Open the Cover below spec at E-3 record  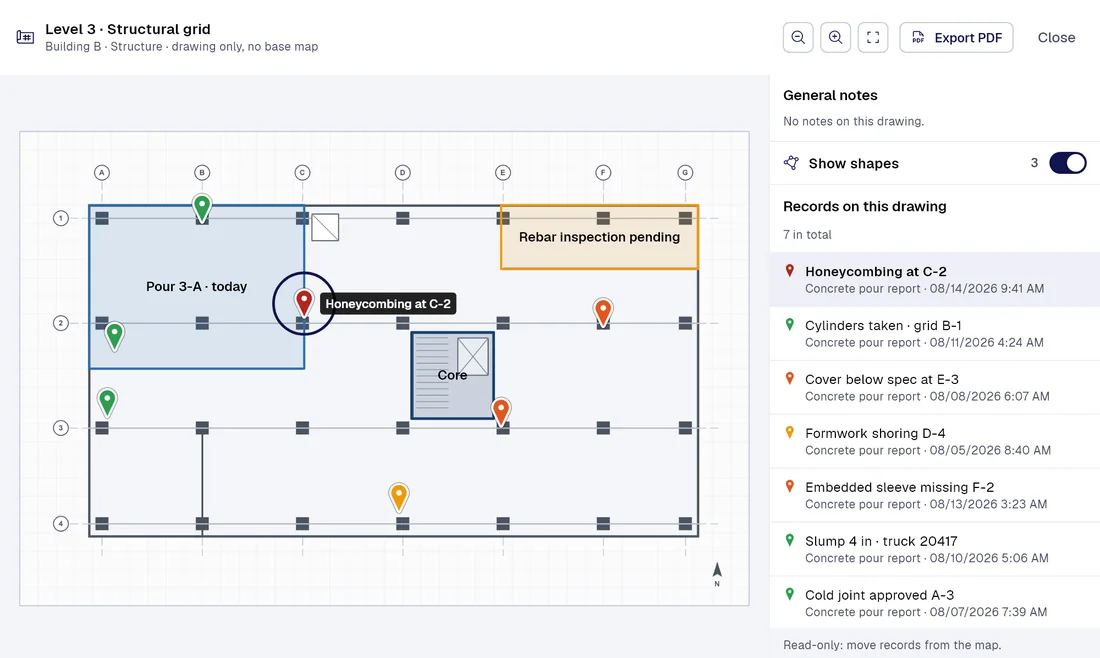coord(934,387)
